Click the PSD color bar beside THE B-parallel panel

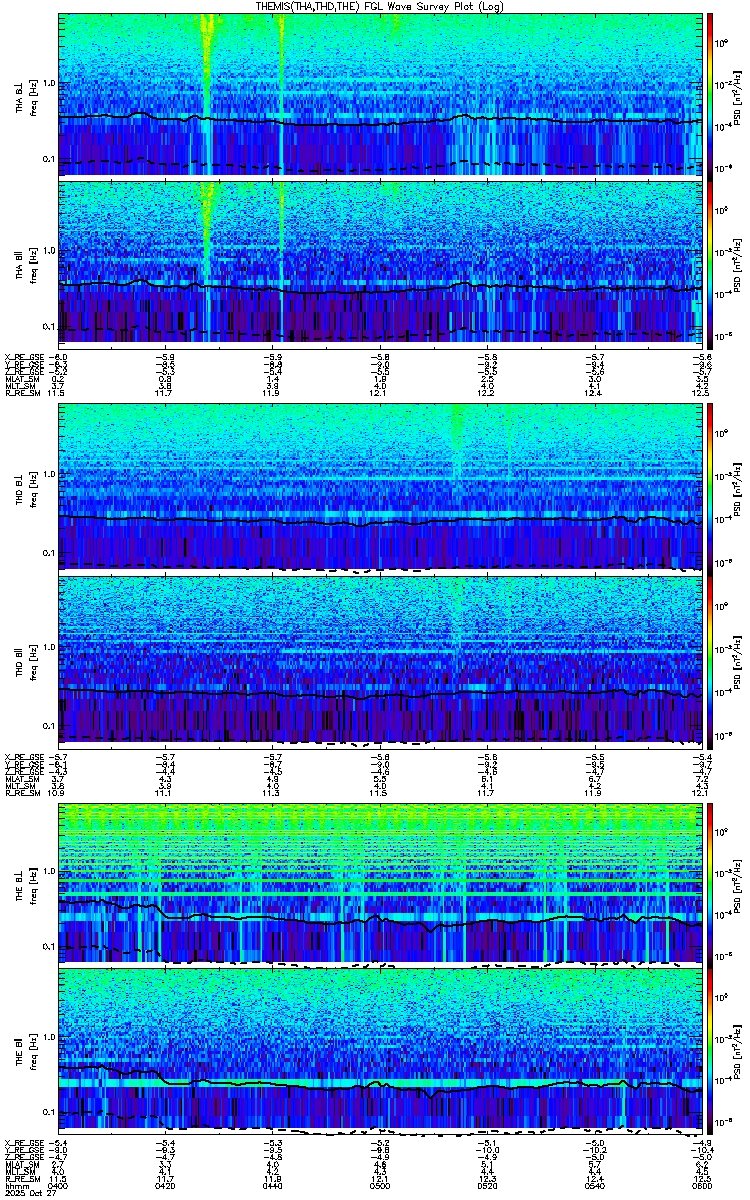(x=710, y=1050)
